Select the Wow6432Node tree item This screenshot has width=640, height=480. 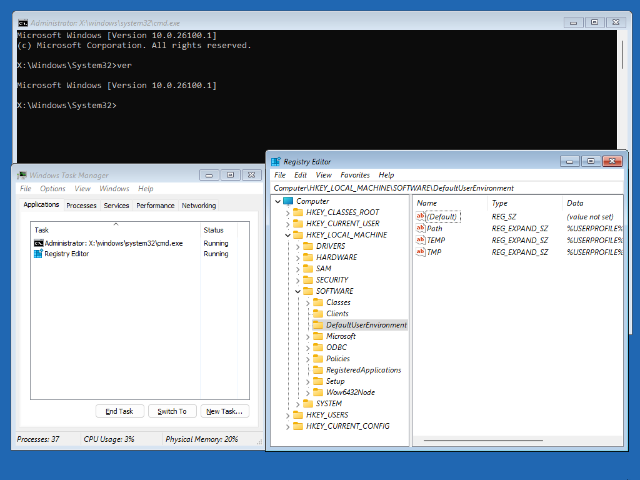pos(350,392)
